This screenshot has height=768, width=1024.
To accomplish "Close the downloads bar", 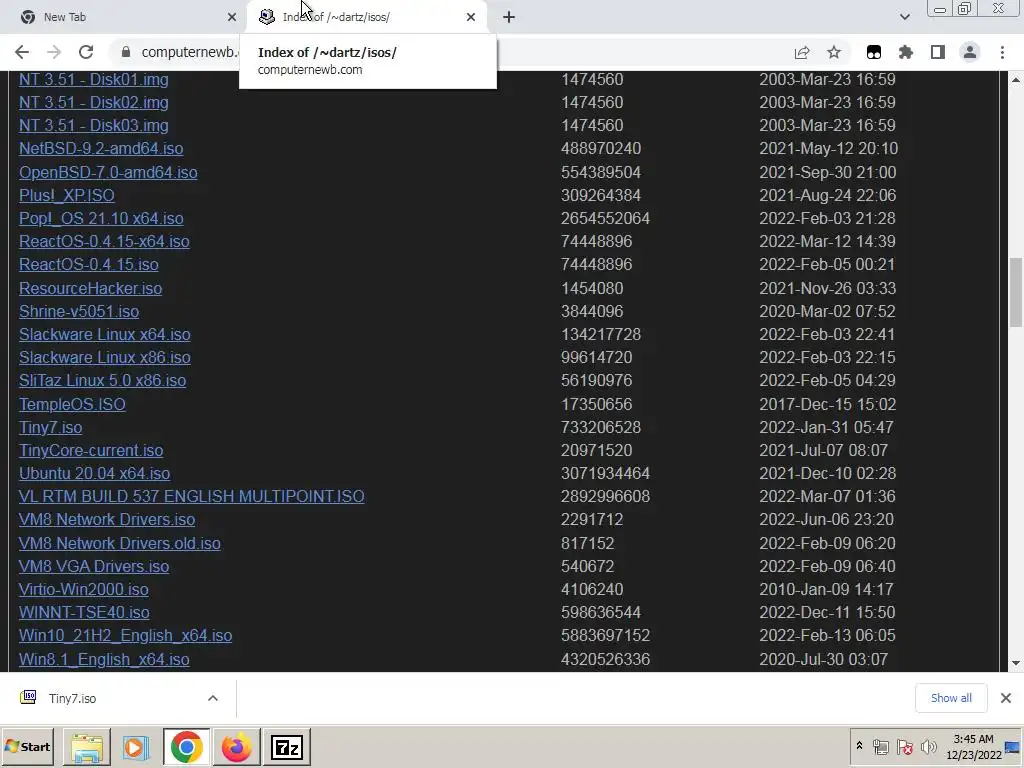I will tap(1006, 698).
